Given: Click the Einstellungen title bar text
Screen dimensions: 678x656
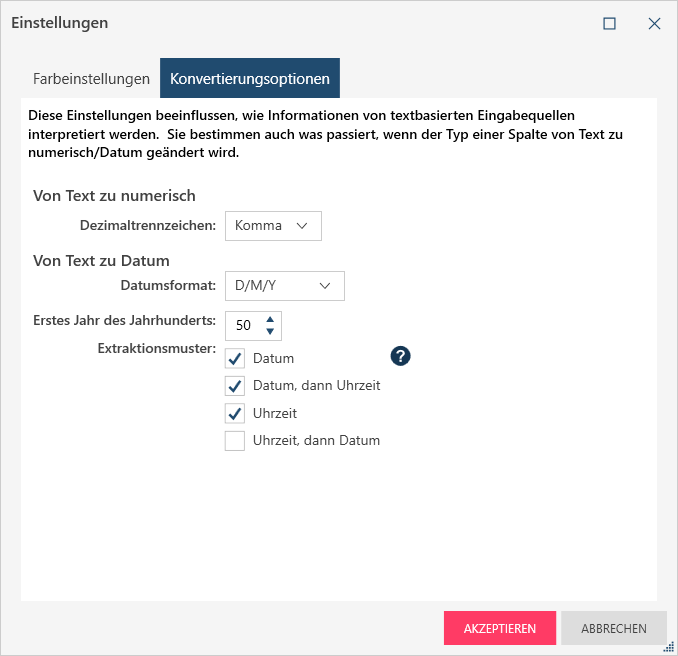Looking at the screenshot, I should tap(60, 23).
